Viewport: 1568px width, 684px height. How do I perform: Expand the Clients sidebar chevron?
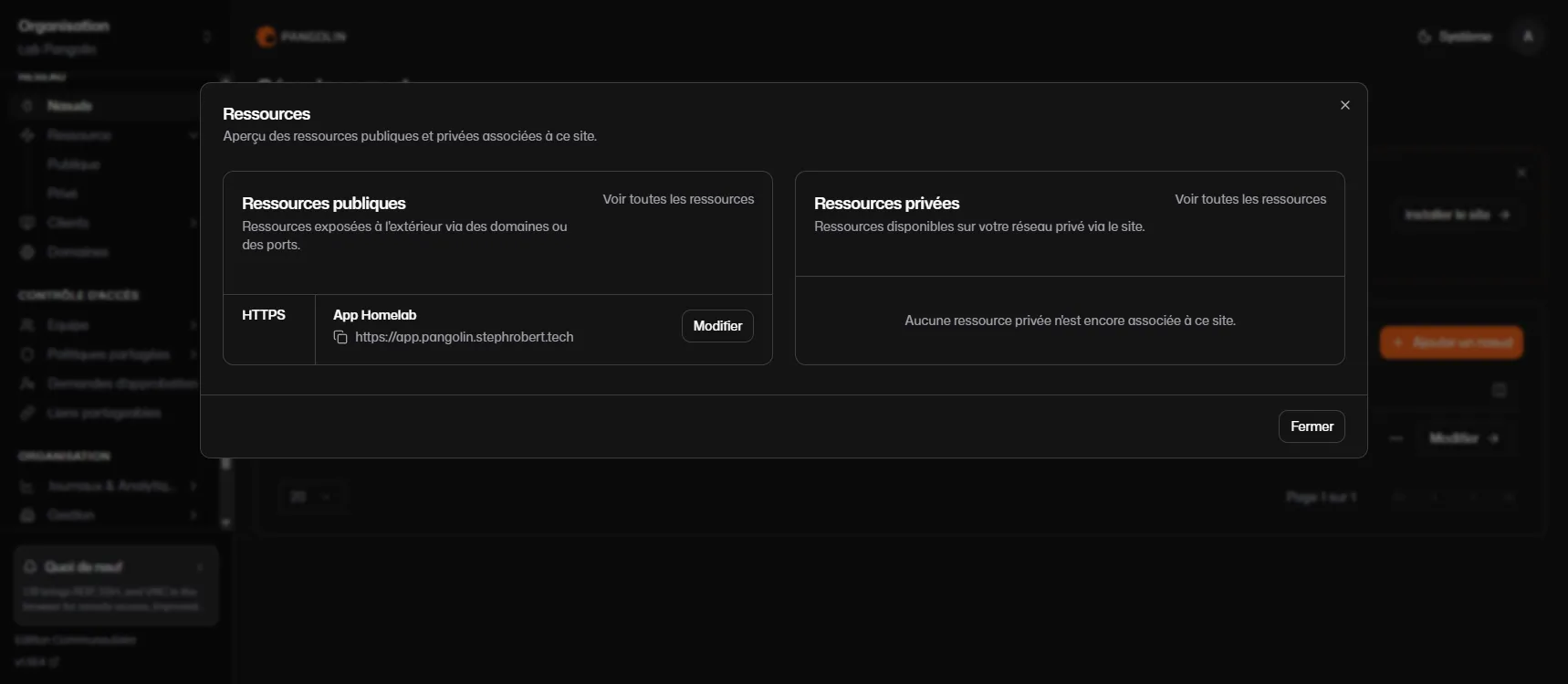pos(193,223)
